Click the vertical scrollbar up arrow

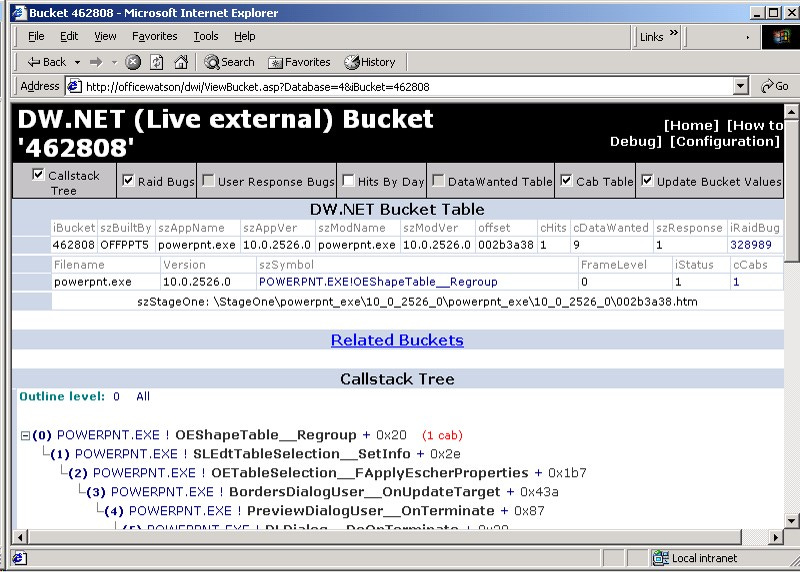(791, 111)
